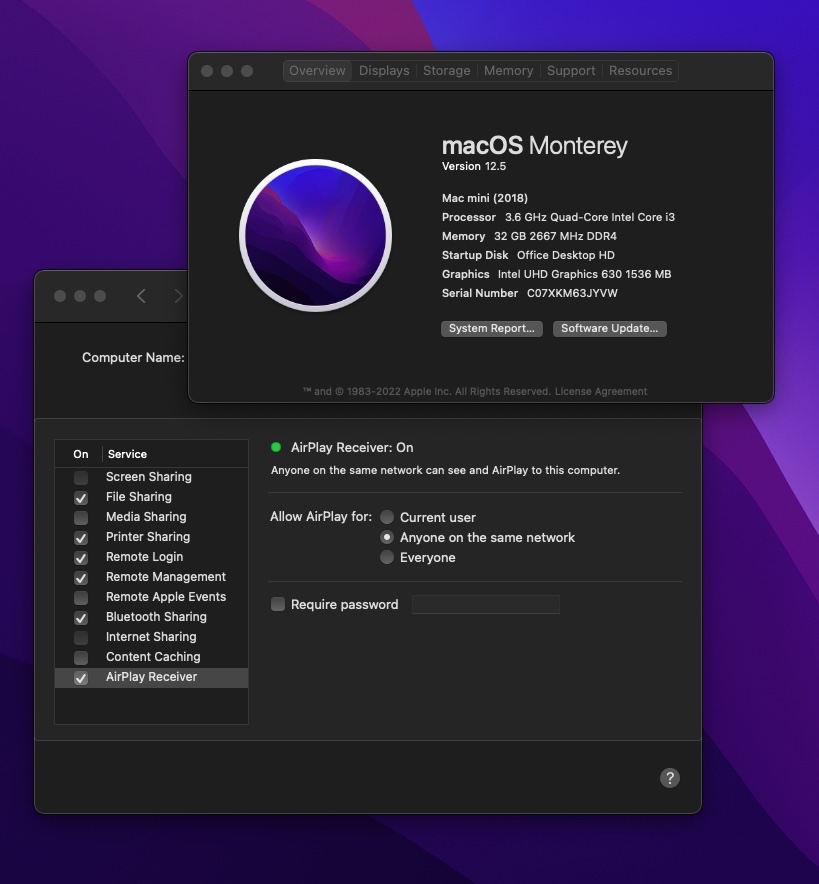Select the Internet Sharing row
This screenshot has height=884, width=819.
152,637
